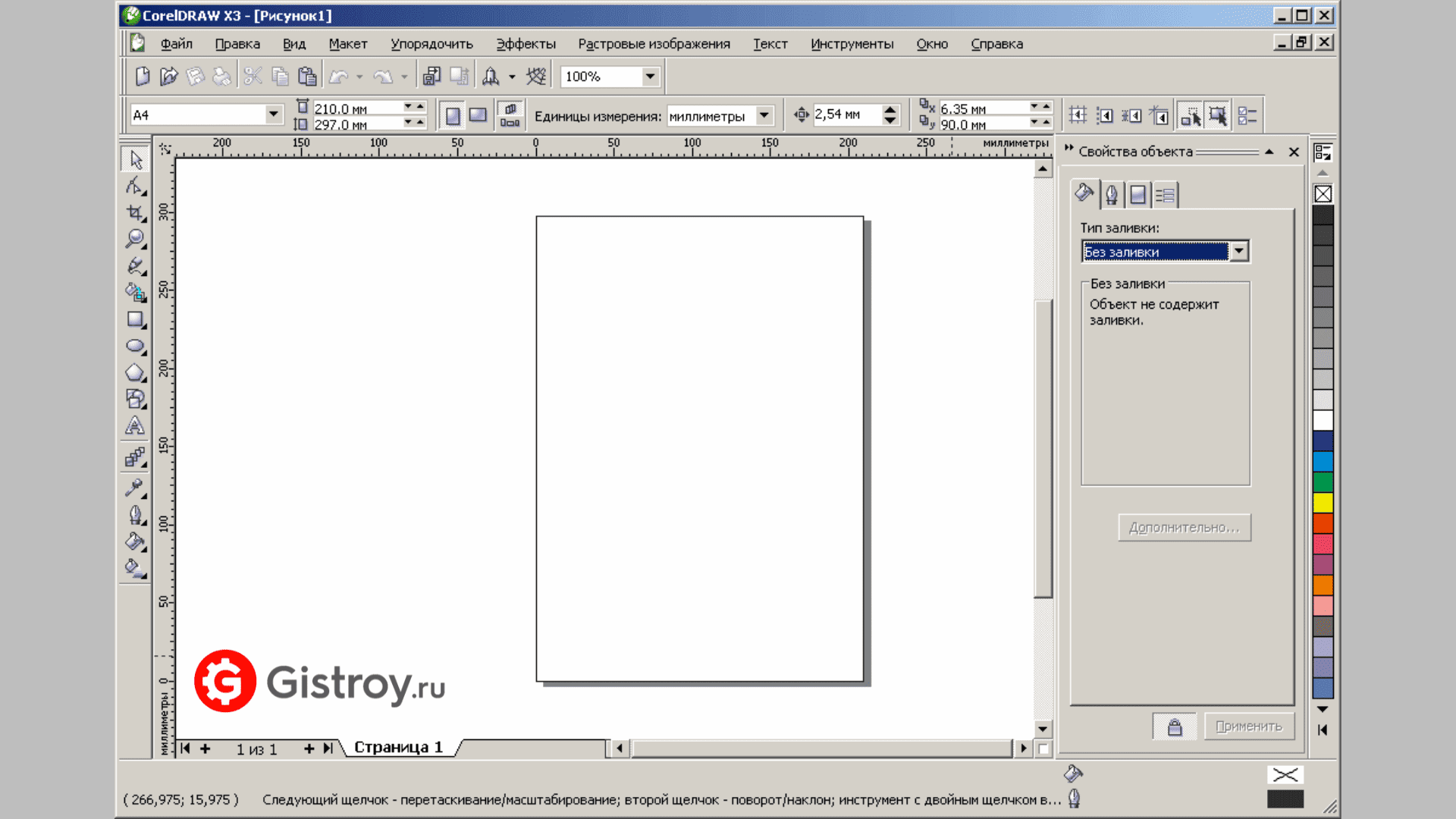Screen dimensions: 1456x819
Task: Pick the yellow color swatch in palette
Action: click(1323, 502)
